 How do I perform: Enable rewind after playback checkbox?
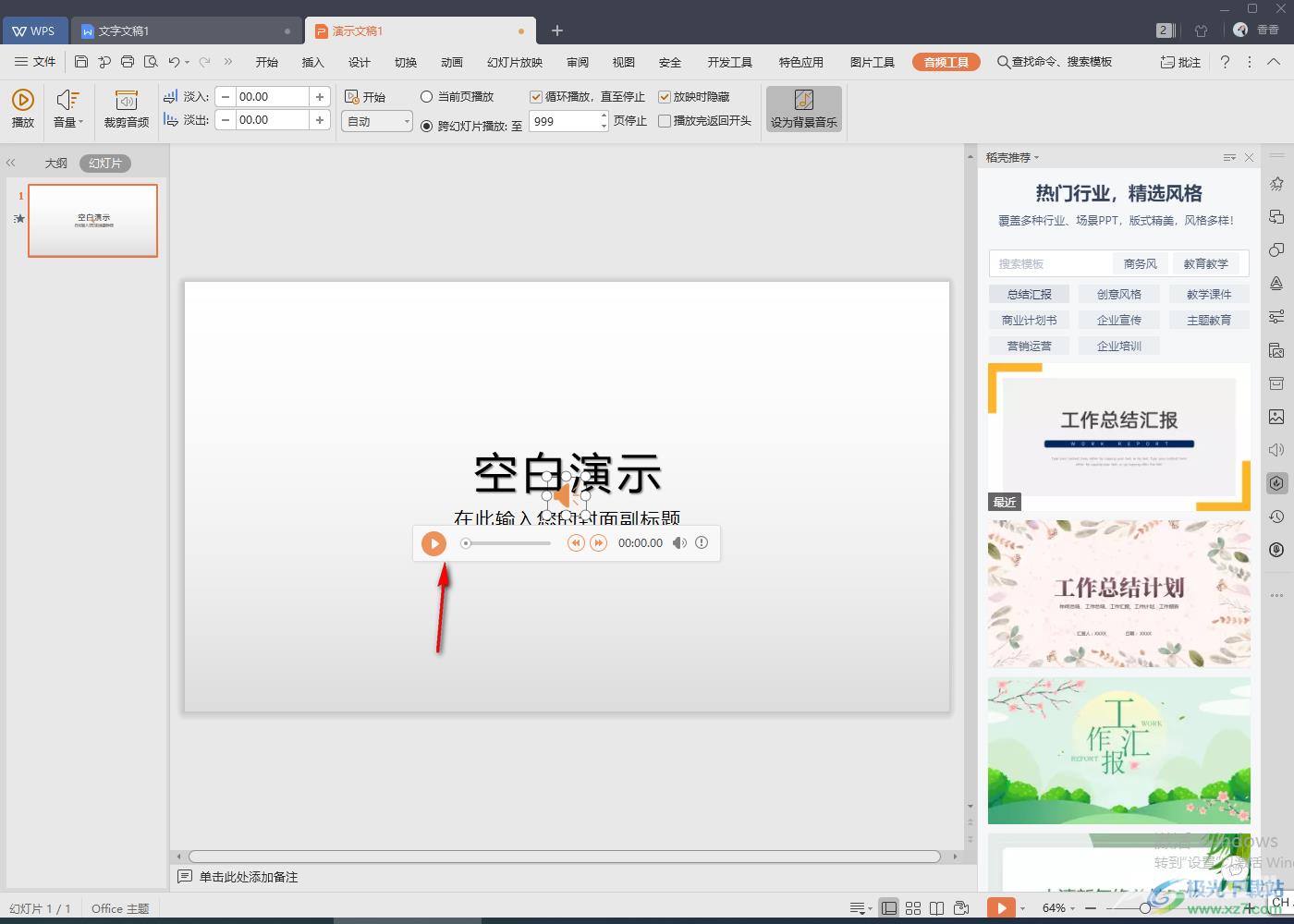pos(665,121)
